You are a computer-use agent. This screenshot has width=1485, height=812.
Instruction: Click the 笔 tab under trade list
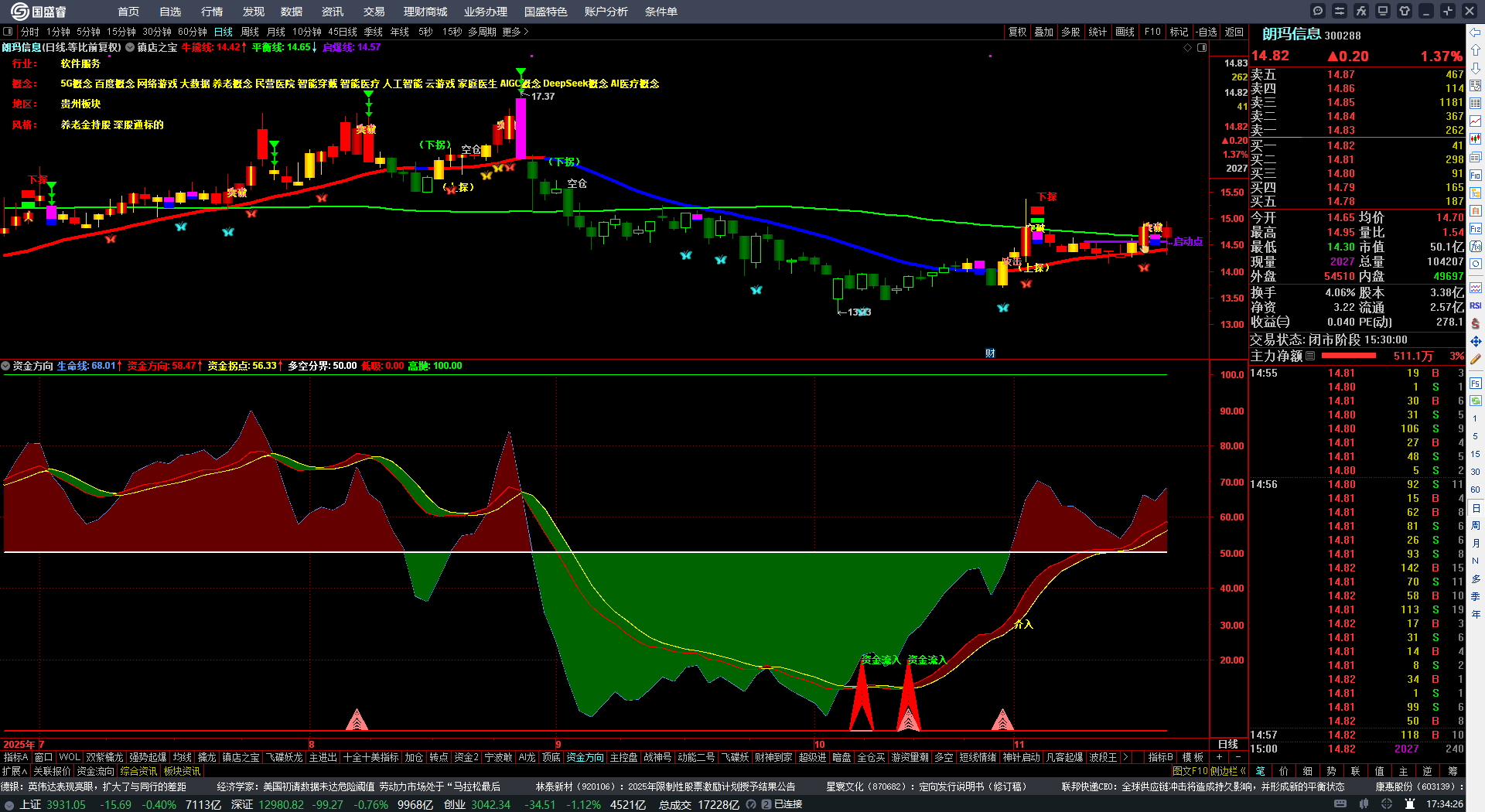(1260, 771)
